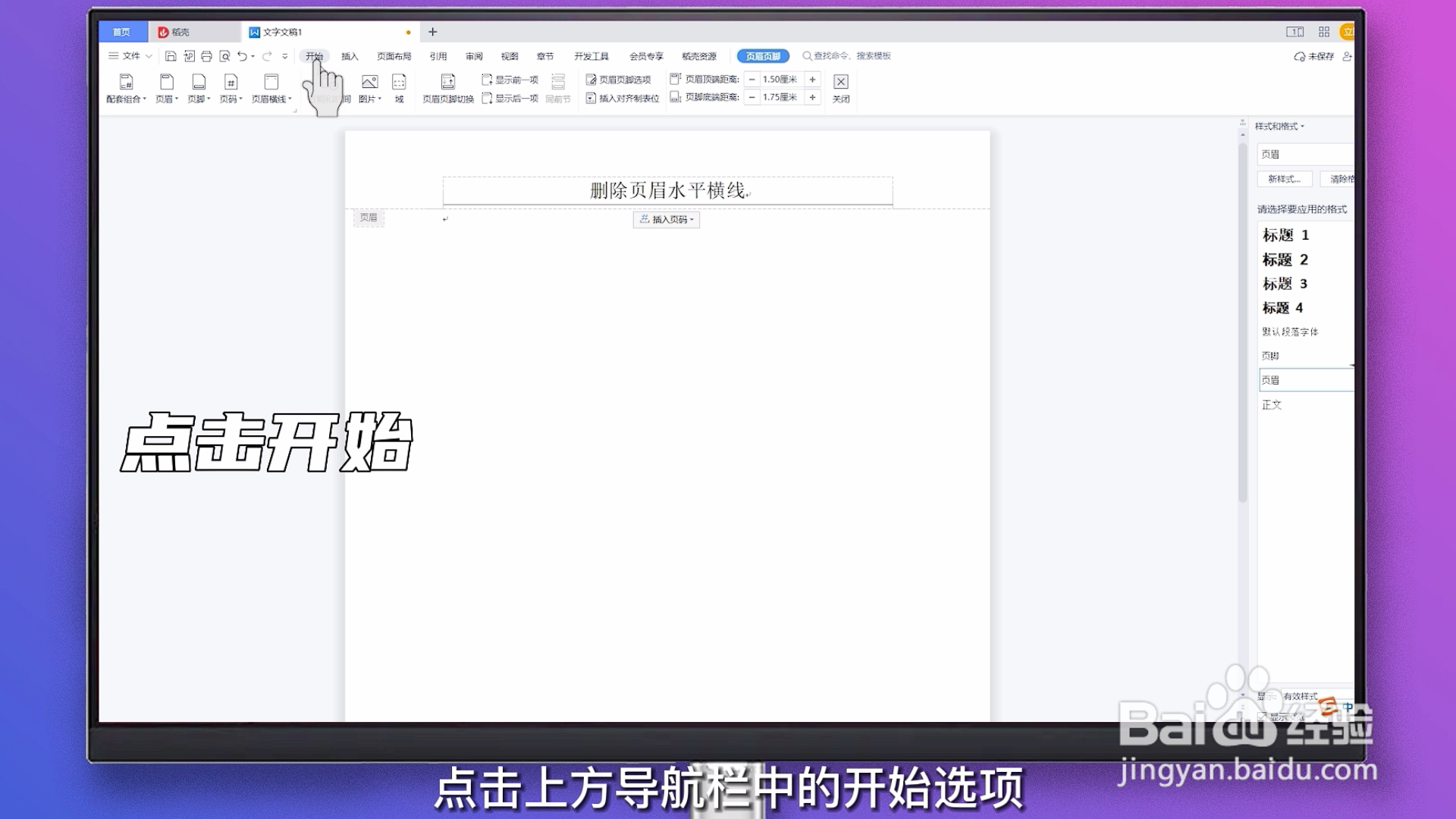Open the 文件 menu dropdown

pyautogui.click(x=130, y=56)
